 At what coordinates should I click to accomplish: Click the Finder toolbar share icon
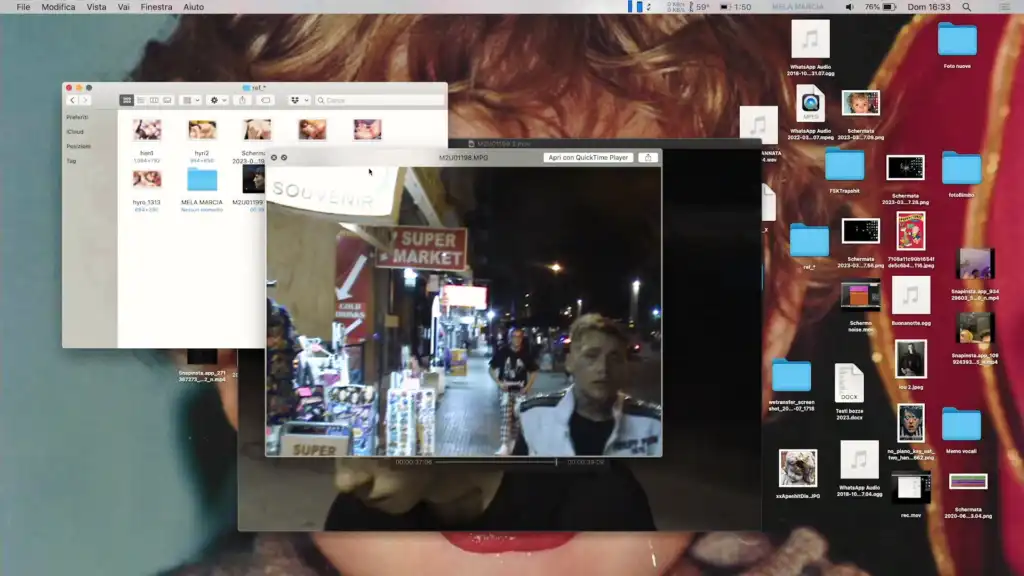click(243, 101)
